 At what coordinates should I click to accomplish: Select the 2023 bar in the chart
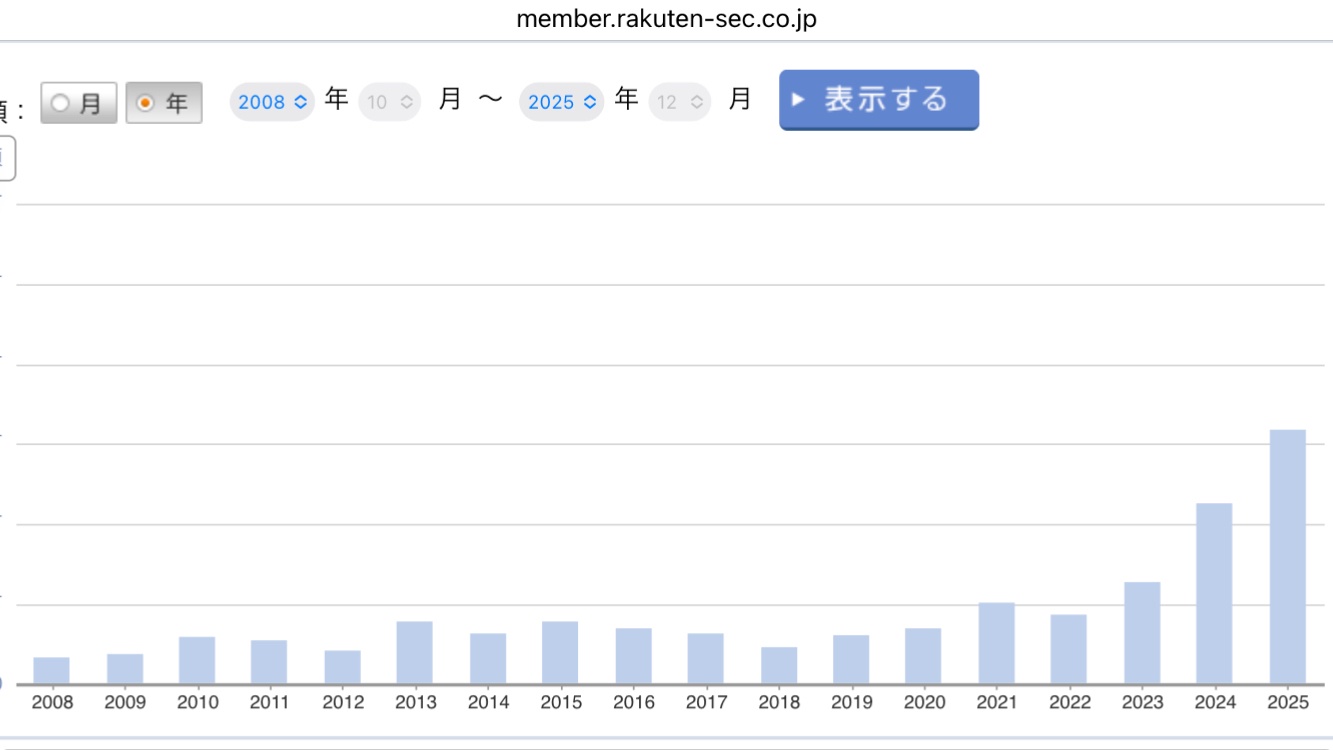[1142, 632]
